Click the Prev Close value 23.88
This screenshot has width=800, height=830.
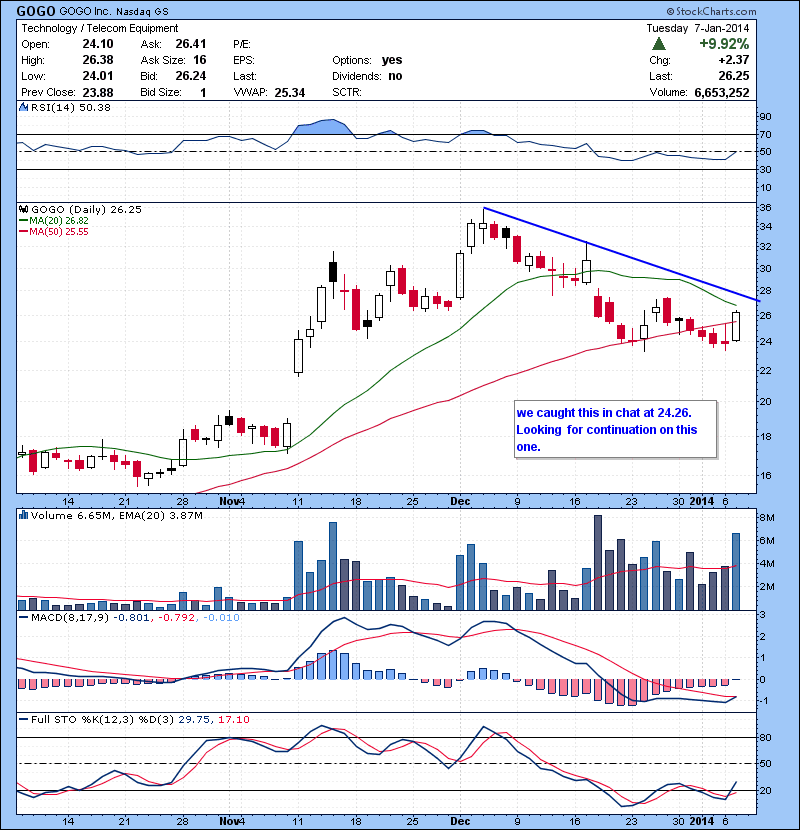pos(98,92)
